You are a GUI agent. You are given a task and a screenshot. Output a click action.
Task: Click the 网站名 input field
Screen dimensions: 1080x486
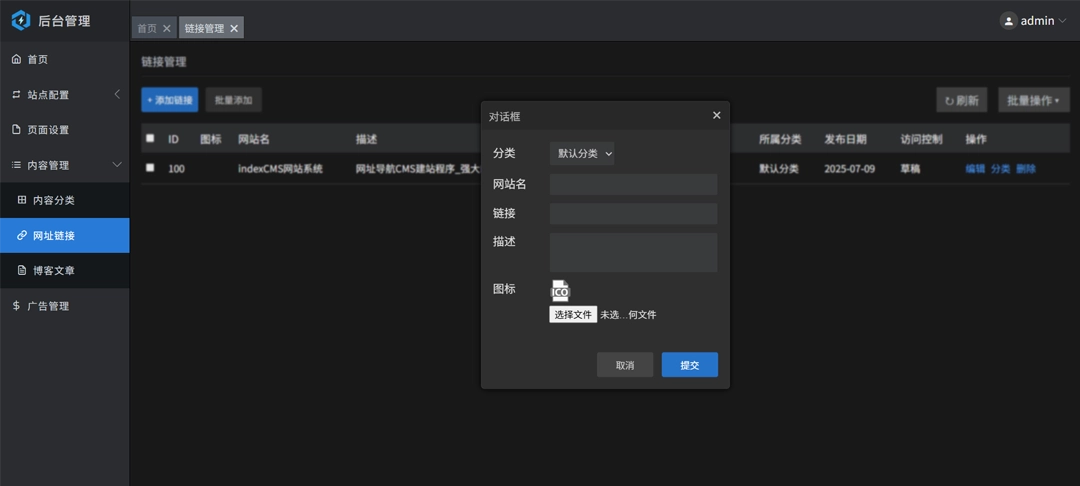coord(633,184)
